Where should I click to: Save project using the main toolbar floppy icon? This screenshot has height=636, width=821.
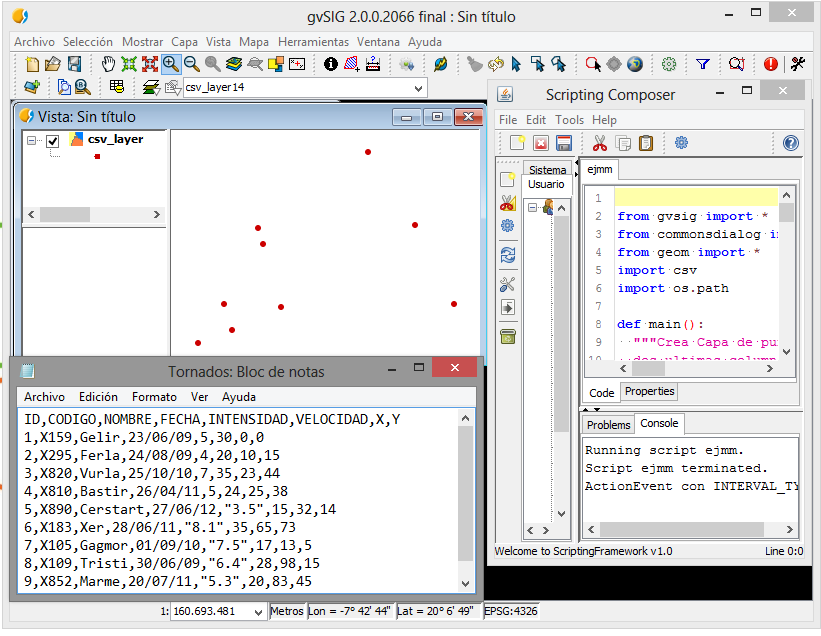tap(75, 64)
